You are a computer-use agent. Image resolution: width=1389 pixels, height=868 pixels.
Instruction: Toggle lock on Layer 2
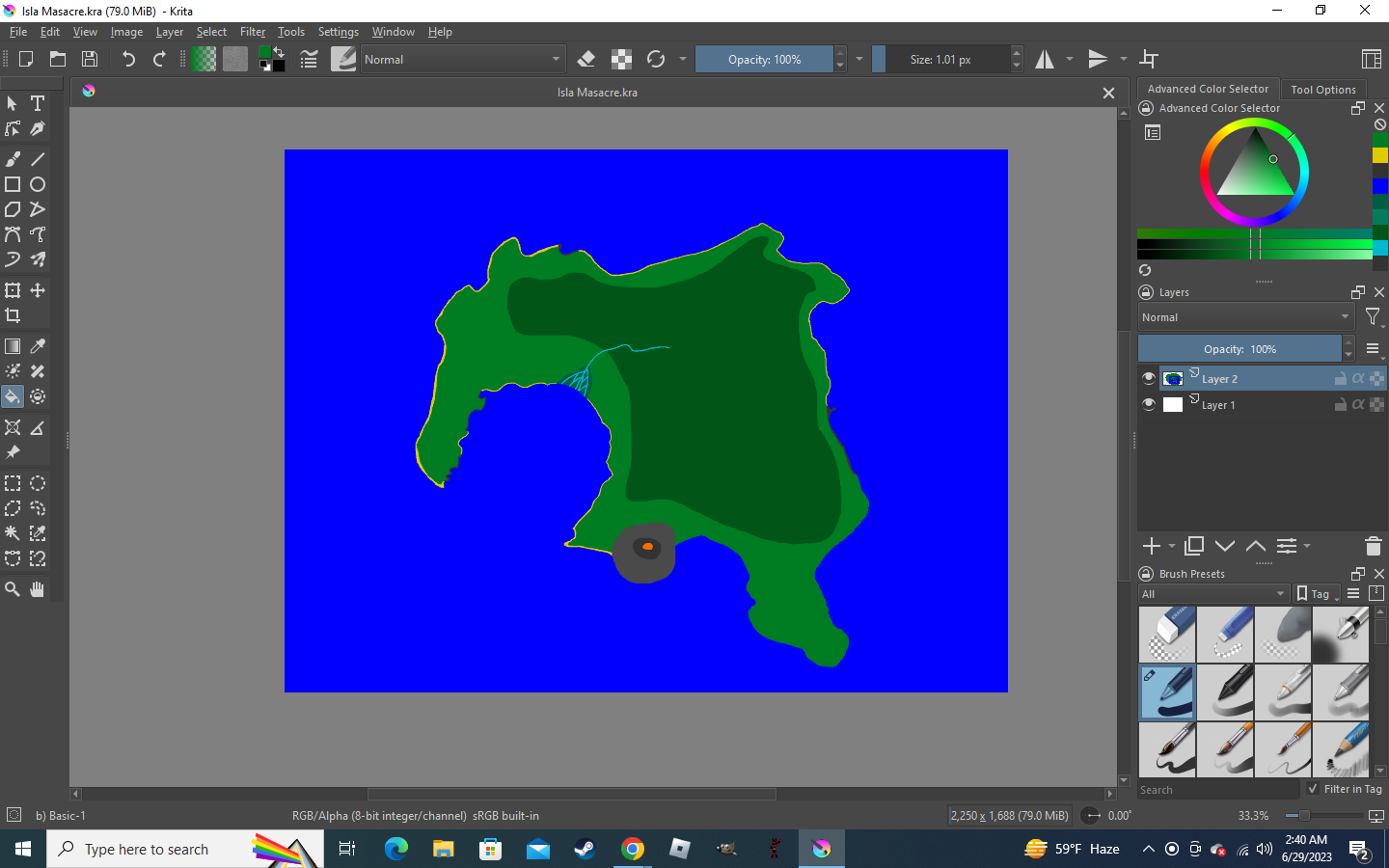[x=1341, y=378]
